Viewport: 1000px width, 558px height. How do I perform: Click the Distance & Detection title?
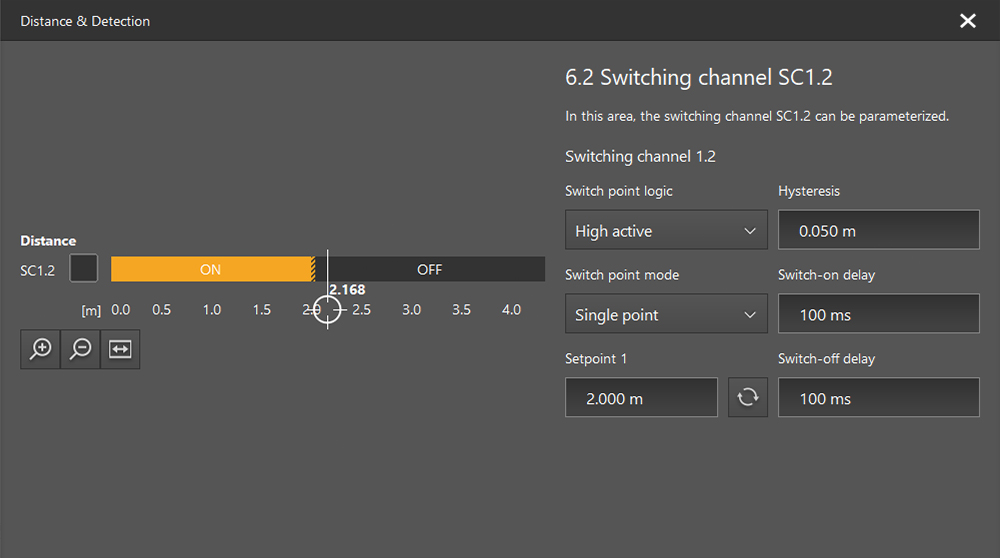pos(85,21)
